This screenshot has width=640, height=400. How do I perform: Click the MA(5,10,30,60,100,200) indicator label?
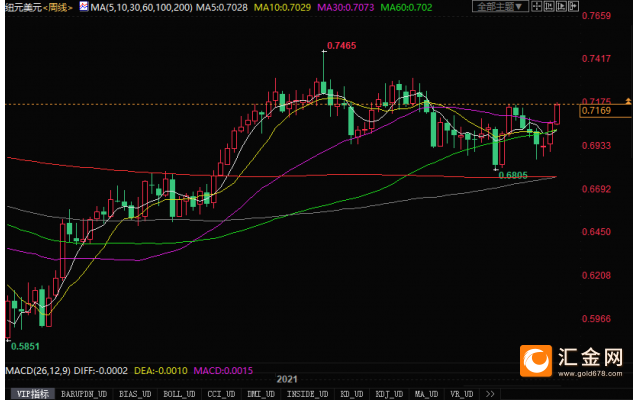pos(141,7)
